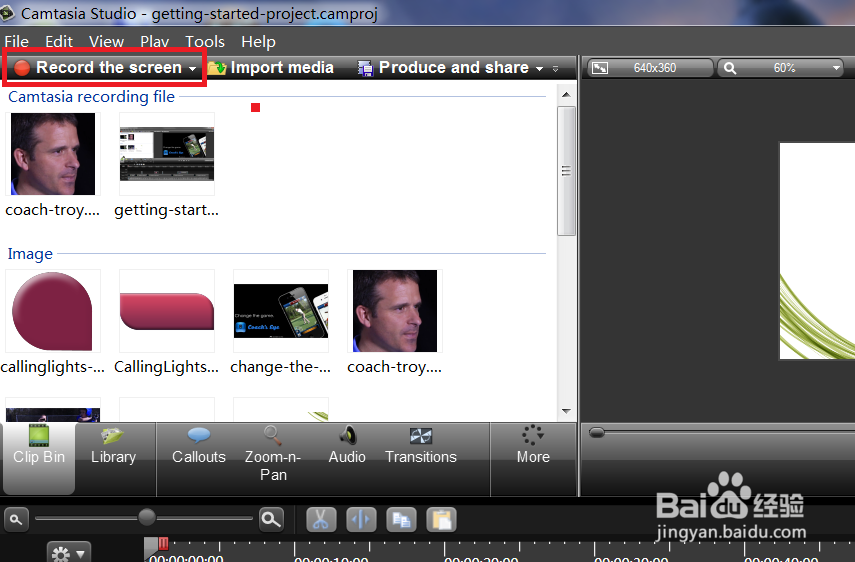
Task: Click the Camtasia recording file section header
Action: click(x=91, y=96)
